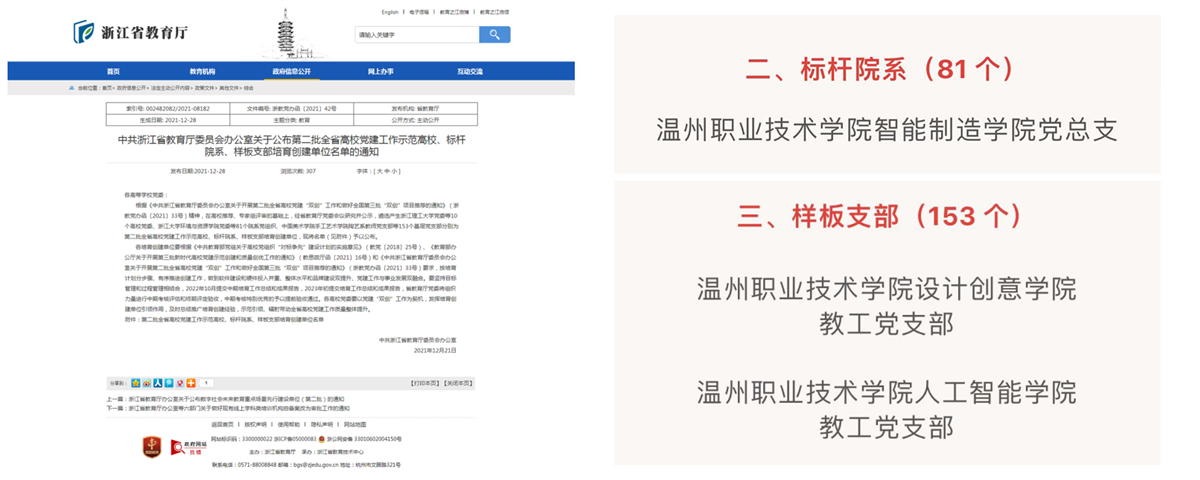1200x480 pixels.
Task: Click the search keyword input field
Action: click(416, 35)
